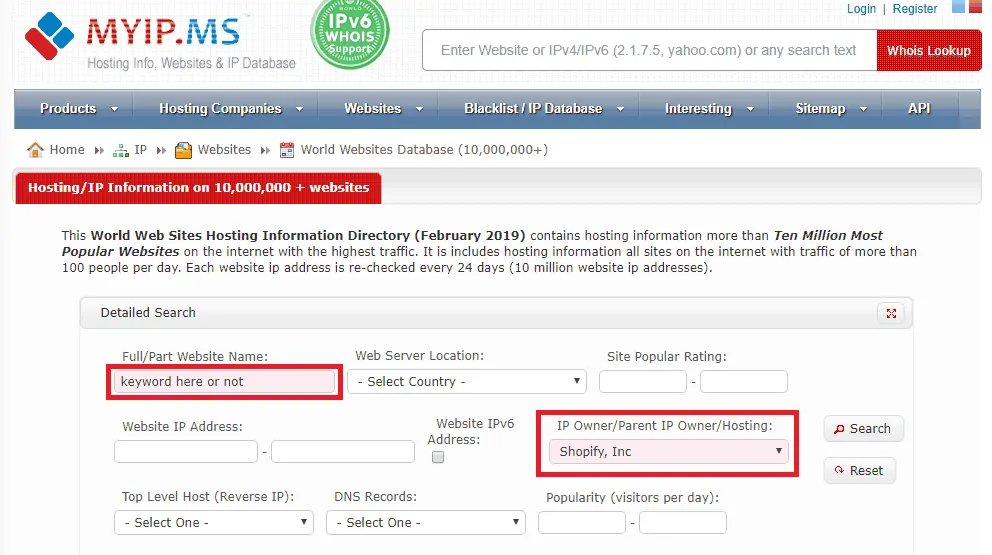Click the IP network icon in breadcrumb
Viewport: 992px width, 555px height.
[x=121, y=150]
